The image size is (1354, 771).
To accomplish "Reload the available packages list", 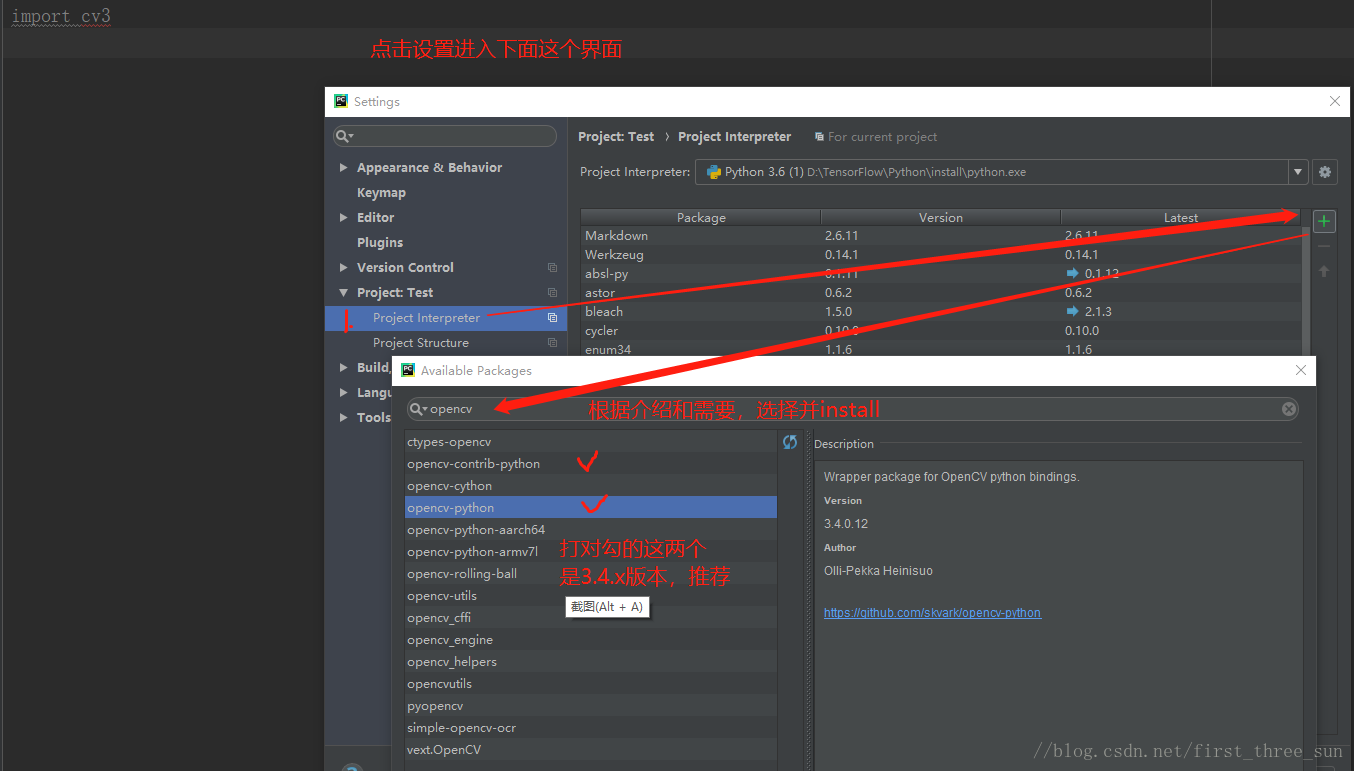I will coord(790,442).
